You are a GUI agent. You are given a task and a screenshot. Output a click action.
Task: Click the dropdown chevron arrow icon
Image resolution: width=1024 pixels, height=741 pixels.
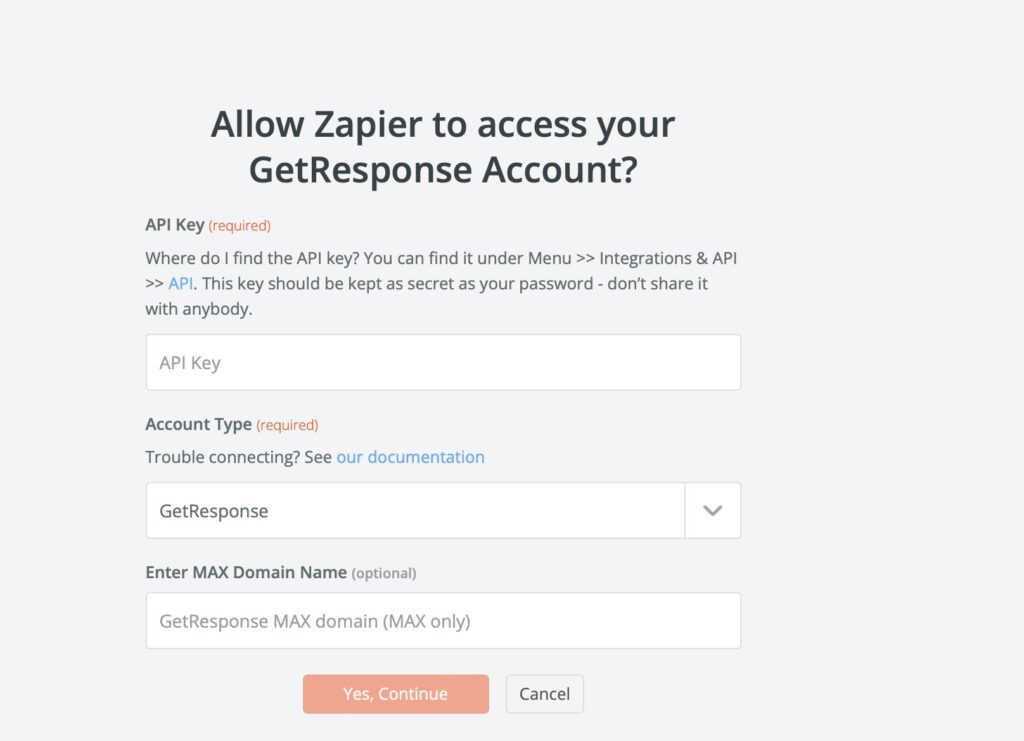click(x=712, y=511)
